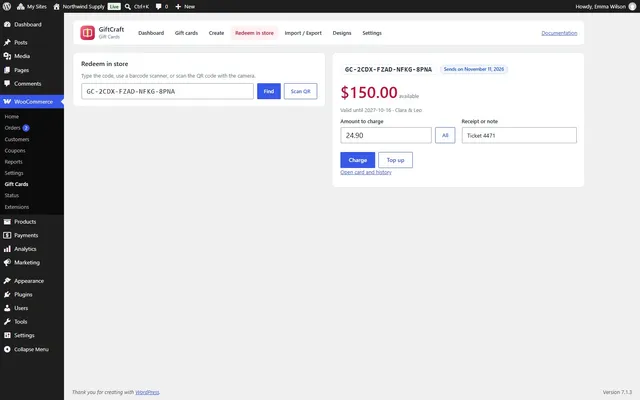The height and width of the screenshot is (400, 640).
Task: Switch to Gift cards tab
Action: click(186, 33)
